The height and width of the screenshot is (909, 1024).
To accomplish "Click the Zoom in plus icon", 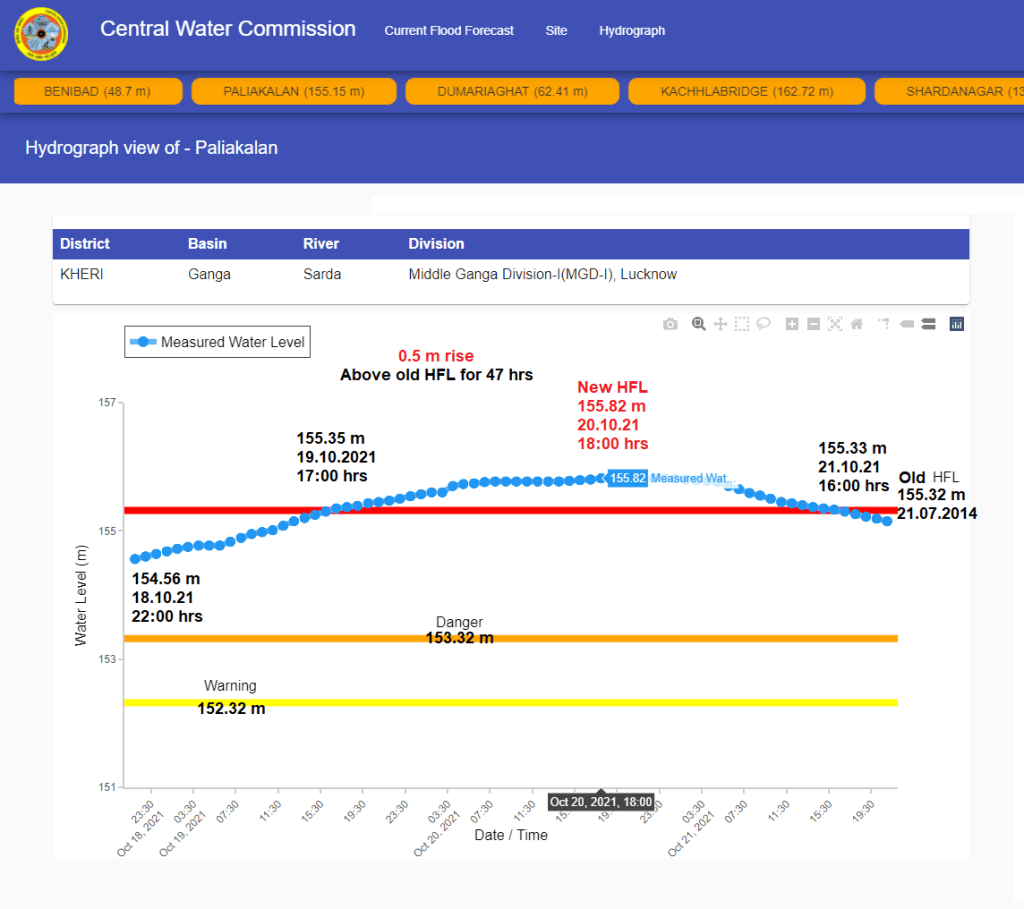I will (x=792, y=324).
